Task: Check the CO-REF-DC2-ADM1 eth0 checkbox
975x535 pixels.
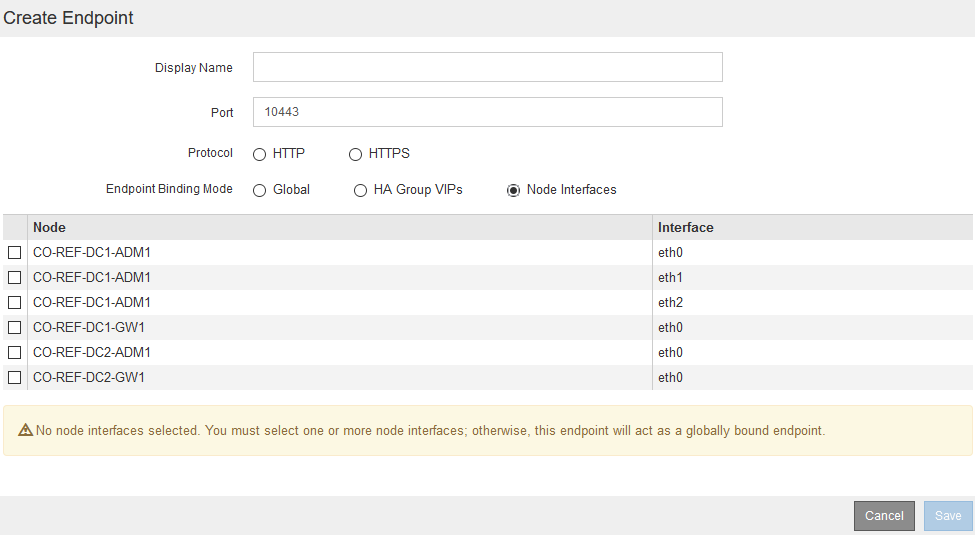Action: pyautogui.click(x=15, y=353)
